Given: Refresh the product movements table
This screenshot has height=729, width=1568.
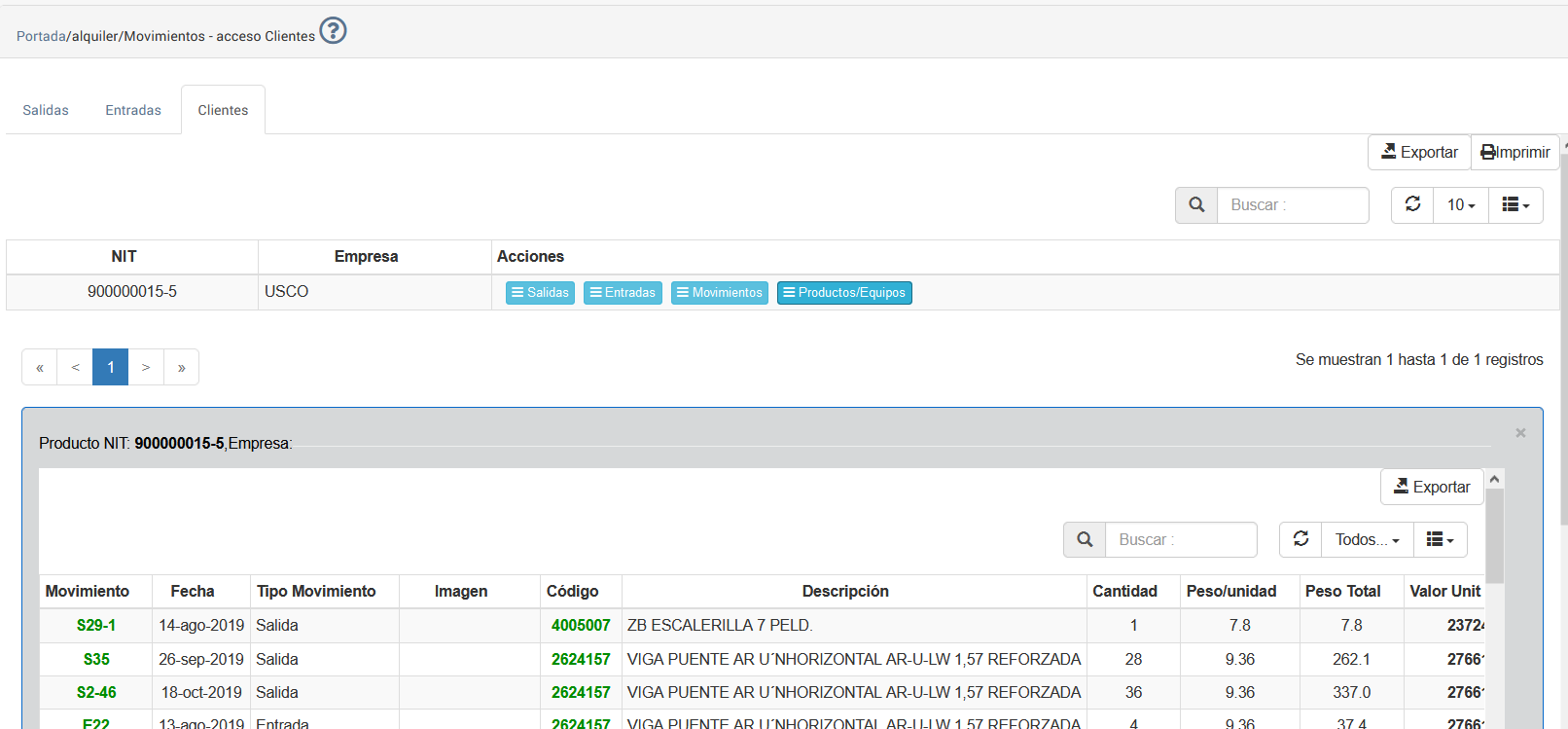Looking at the screenshot, I should (1301, 539).
